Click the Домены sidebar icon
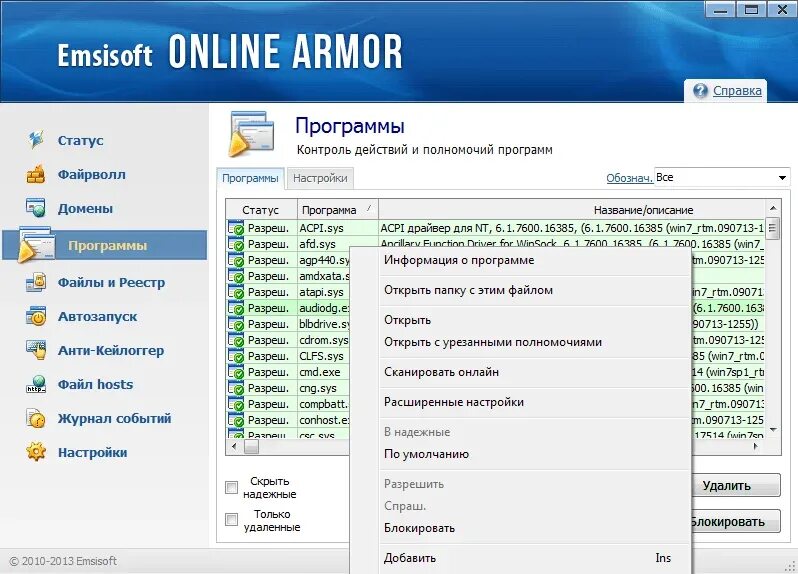Screen dimensions: 798x574 (x=36, y=208)
